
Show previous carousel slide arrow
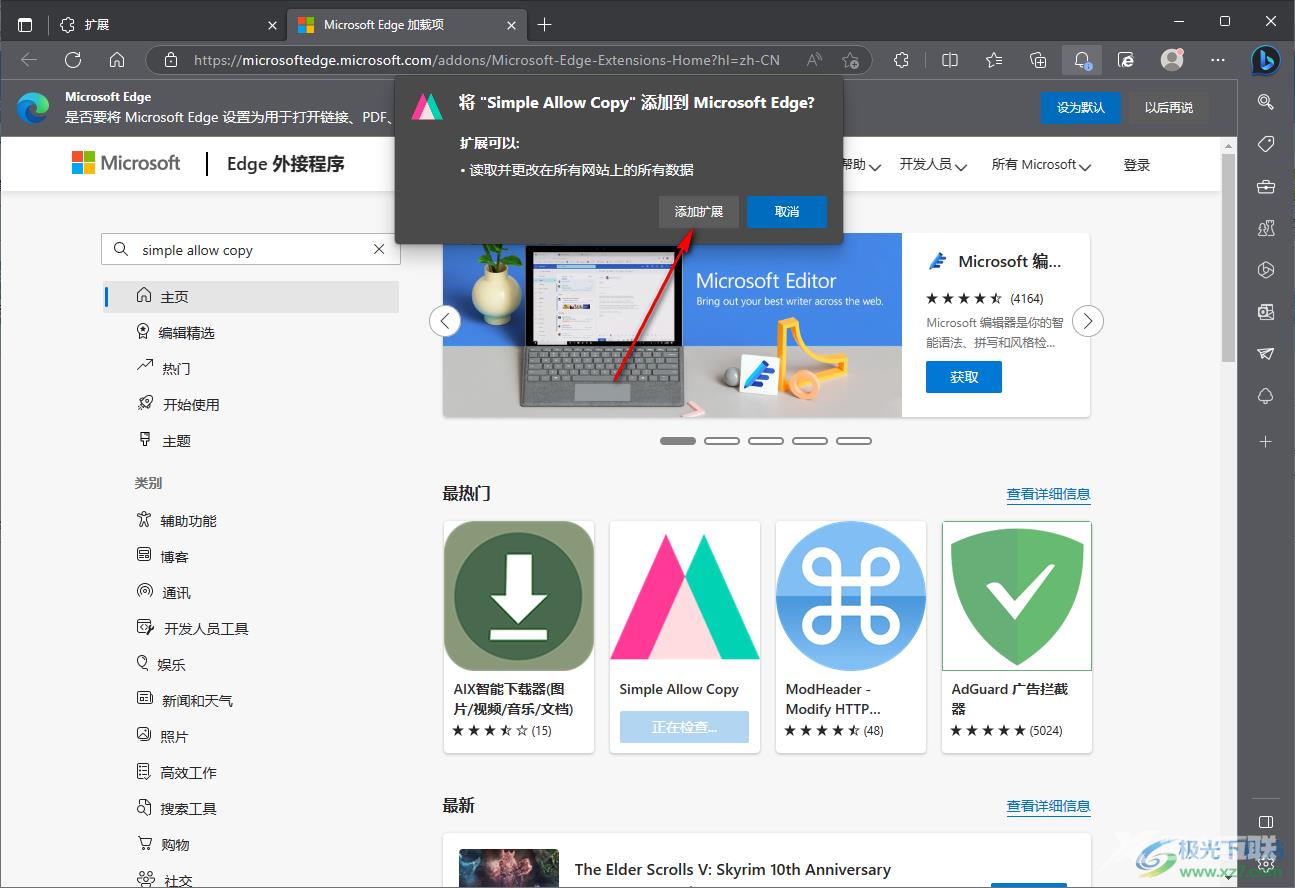tap(445, 321)
